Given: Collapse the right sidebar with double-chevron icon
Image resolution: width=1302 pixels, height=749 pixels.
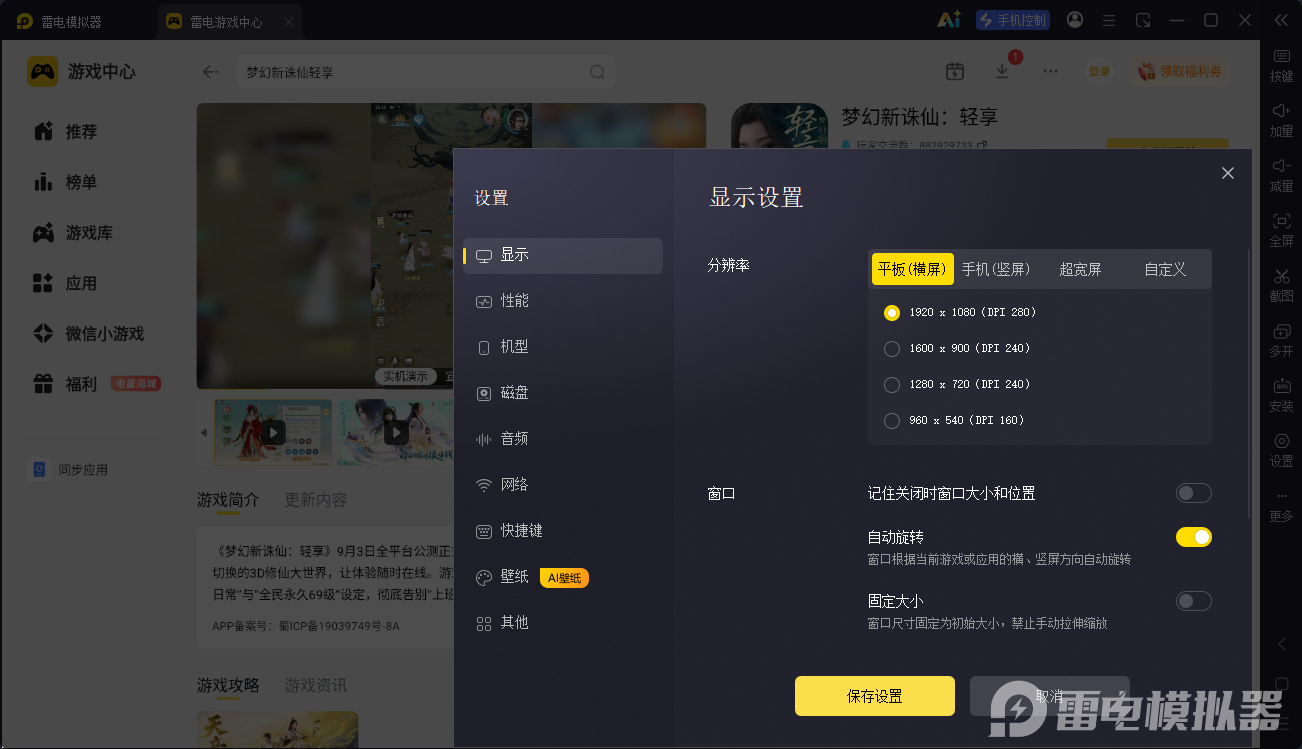Looking at the screenshot, I should click(1281, 20).
